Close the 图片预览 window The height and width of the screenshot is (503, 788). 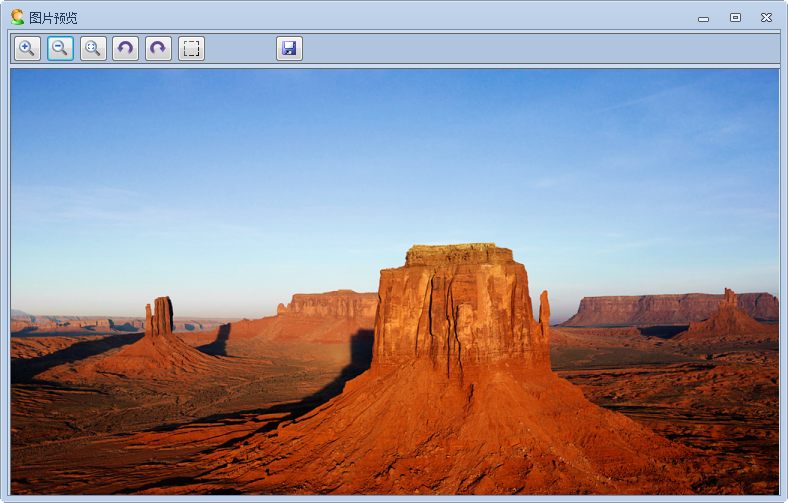point(766,18)
